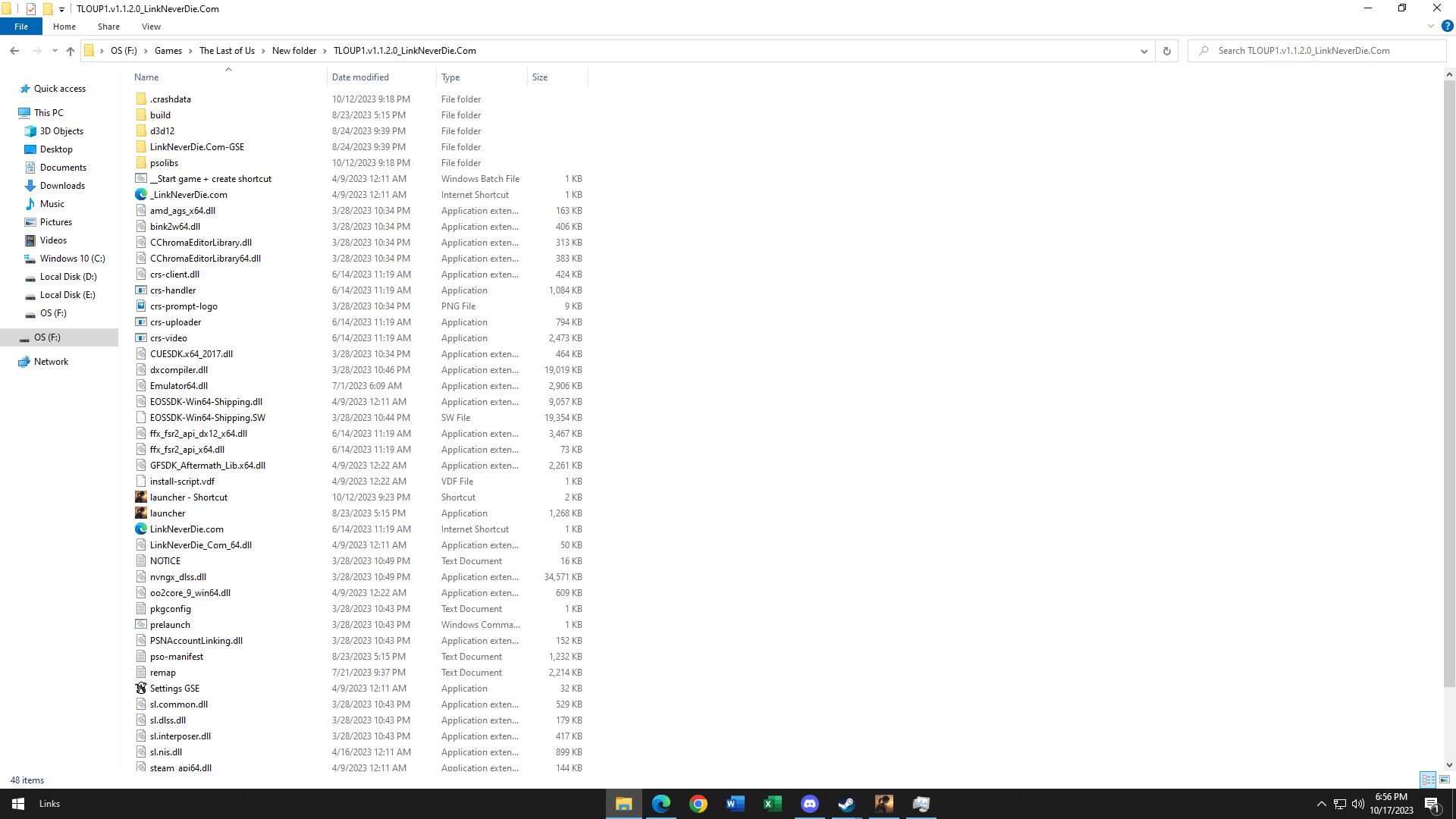Select the crs-prompt-logo PNG icon
Image resolution: width=1456 pixels, height=819 pixels.
click(141, 306)
